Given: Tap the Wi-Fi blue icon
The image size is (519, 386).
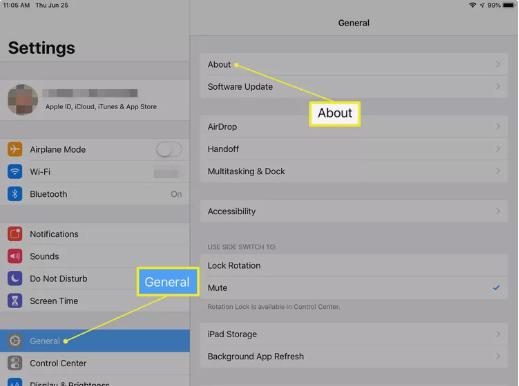Looking at the screenshot, I should (15, 172).
